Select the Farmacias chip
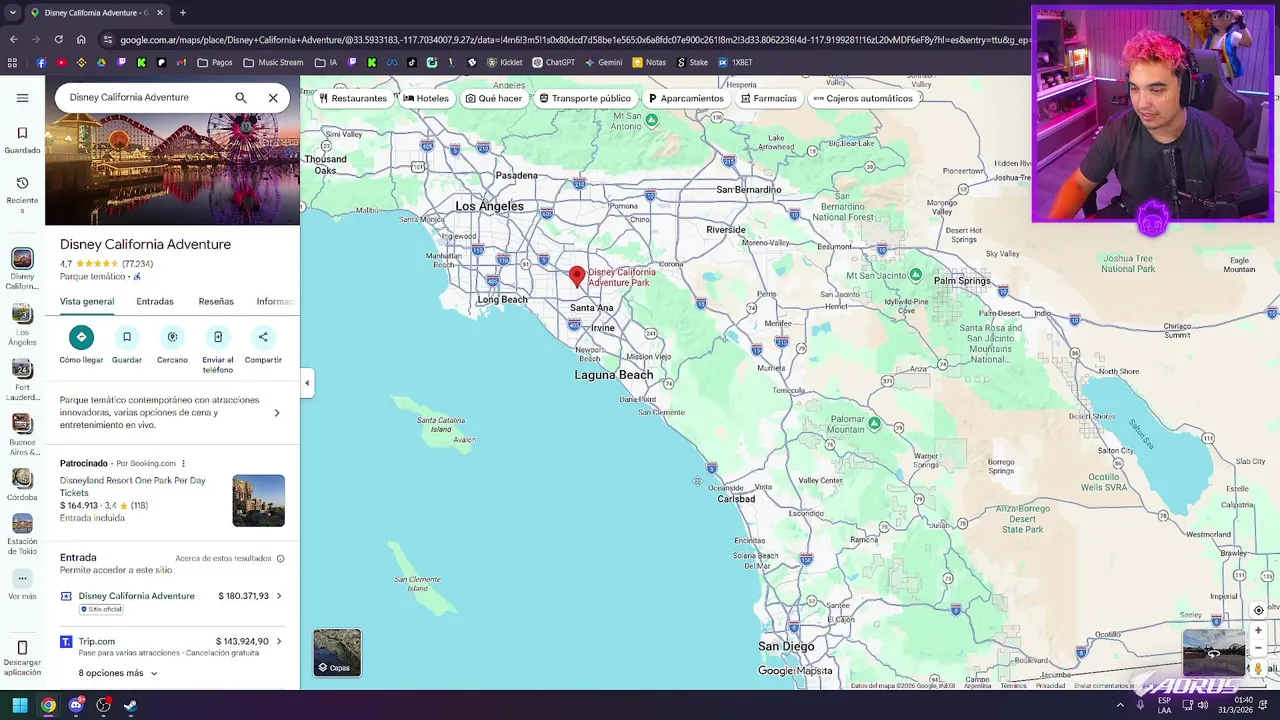Screen dimensions: 1280x720 [769, 98]
